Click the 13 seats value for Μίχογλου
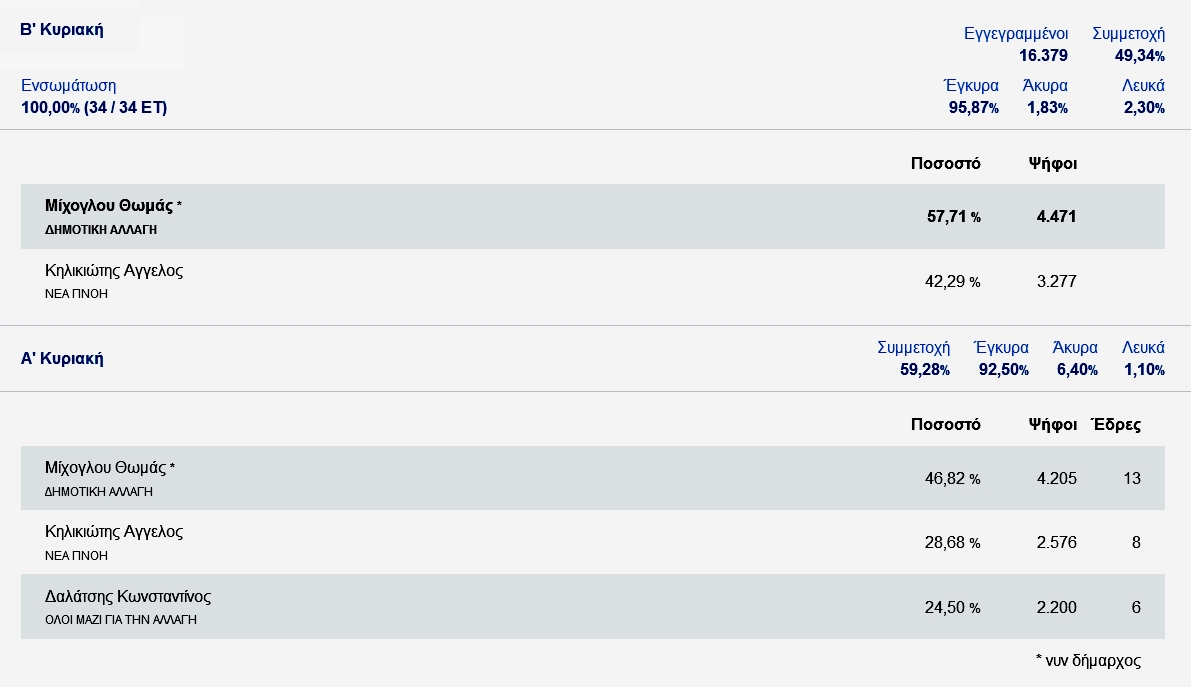 tap(1131, 478)
